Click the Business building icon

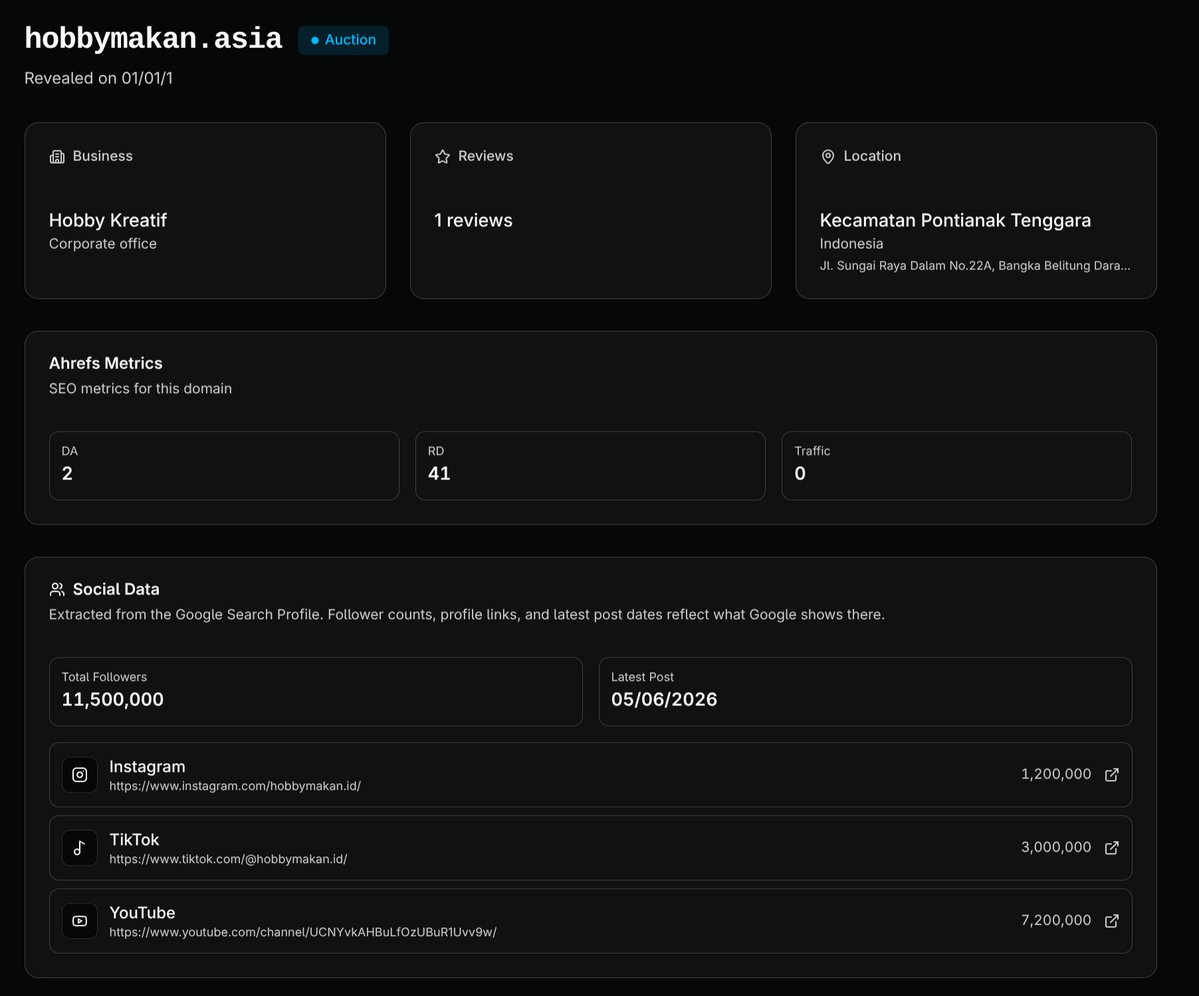tap(57, 157)
